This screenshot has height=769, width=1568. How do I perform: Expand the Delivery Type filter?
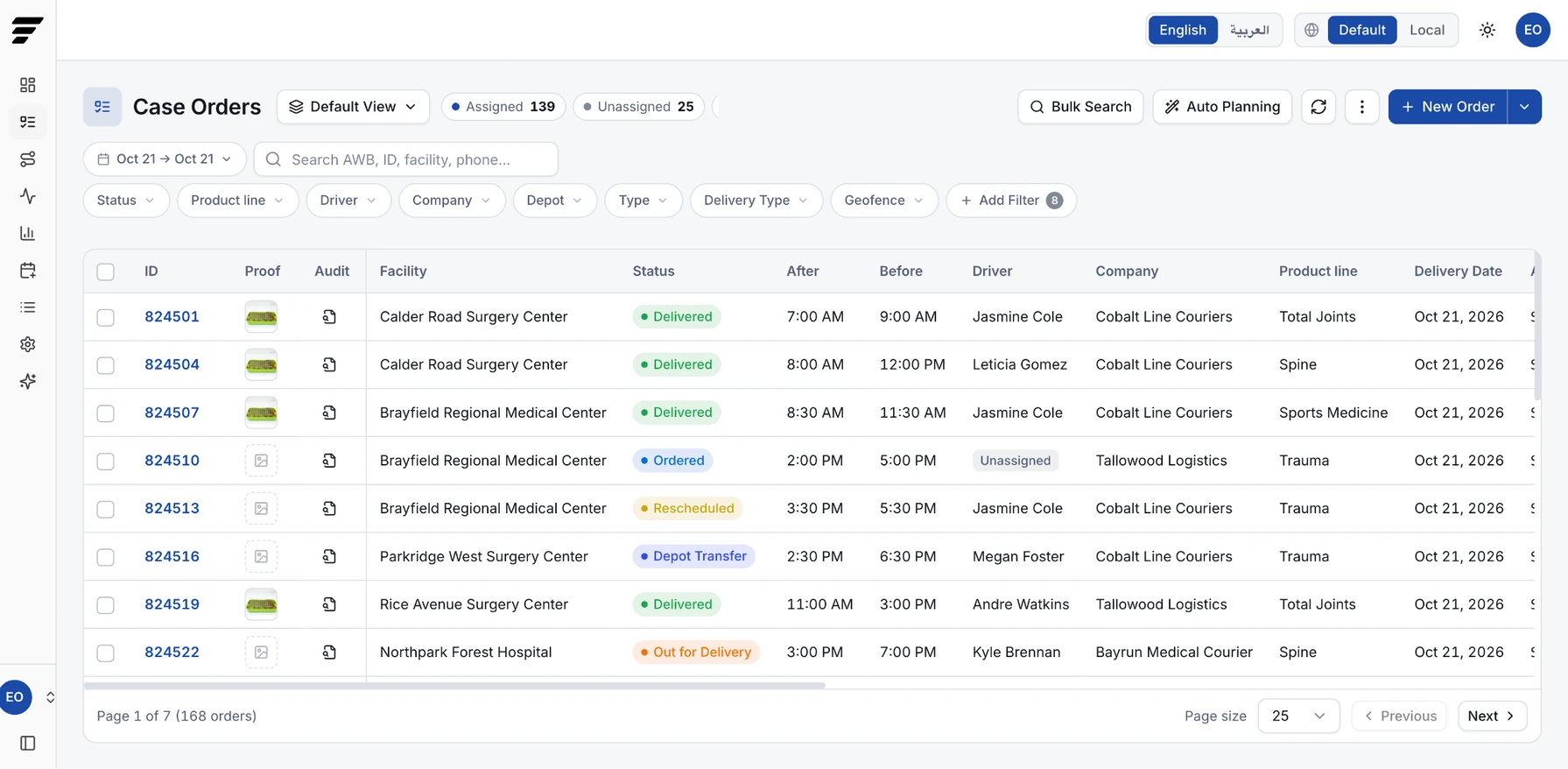coord(756,201)
